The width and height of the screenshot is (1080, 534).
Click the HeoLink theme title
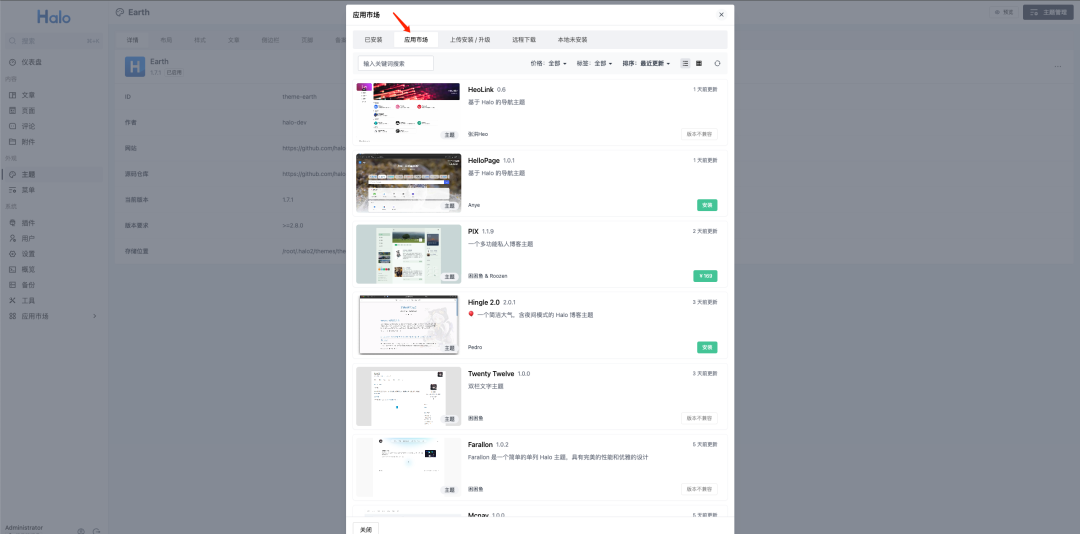pos(481,90)
